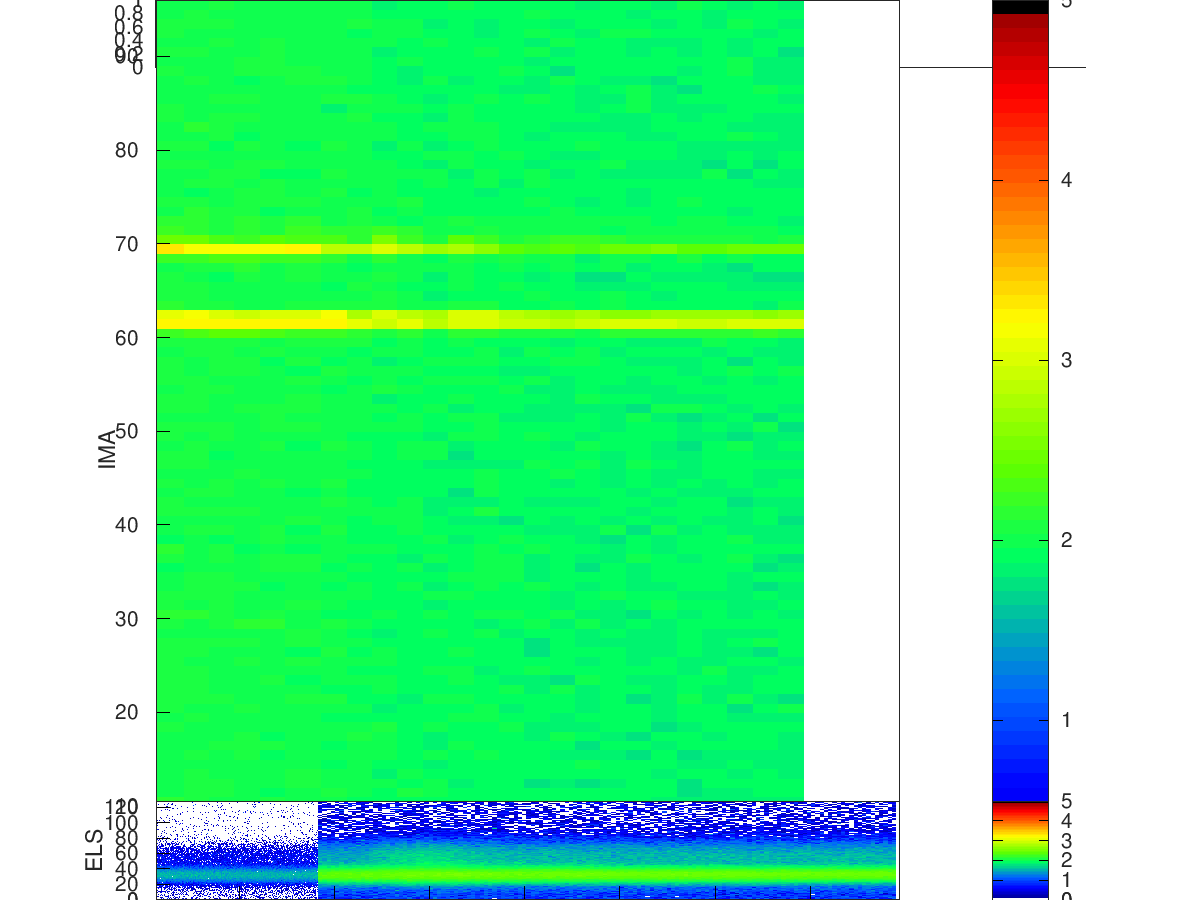The width and height of the screenshot is (1200, 900).
Task: Click the 80 tick label on IMA axis
Action: 127,150
